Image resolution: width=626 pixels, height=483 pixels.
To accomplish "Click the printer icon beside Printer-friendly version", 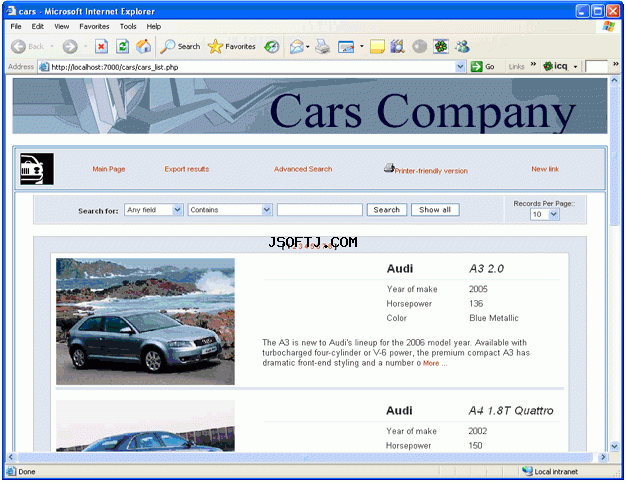I will (x=389, y=168).
